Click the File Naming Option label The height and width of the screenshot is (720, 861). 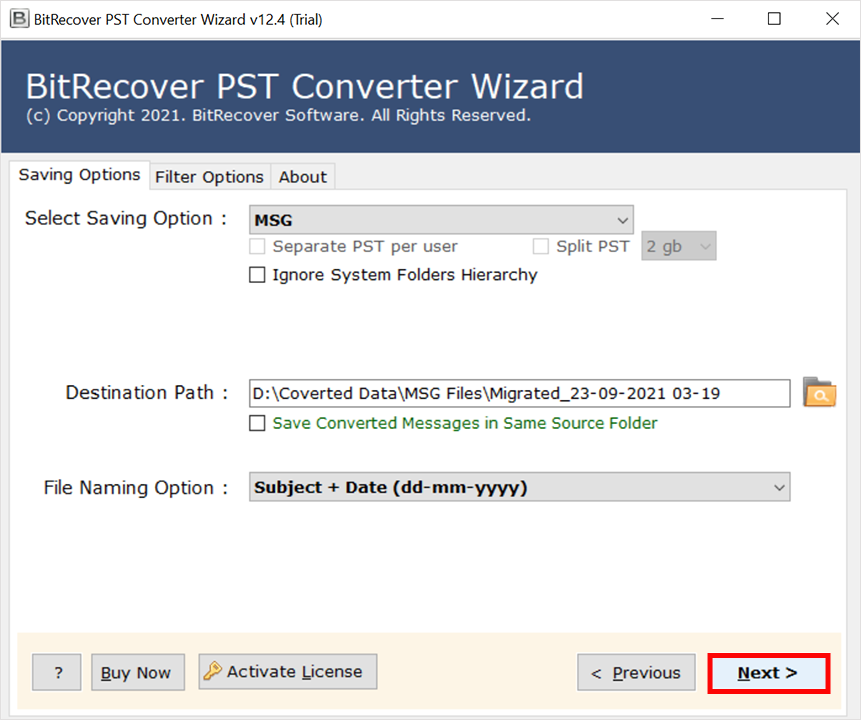point(136,488)
